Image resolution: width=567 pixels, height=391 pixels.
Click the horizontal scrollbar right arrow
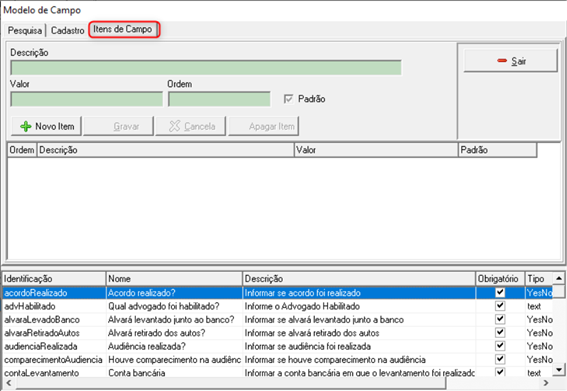tap(546, 383)
